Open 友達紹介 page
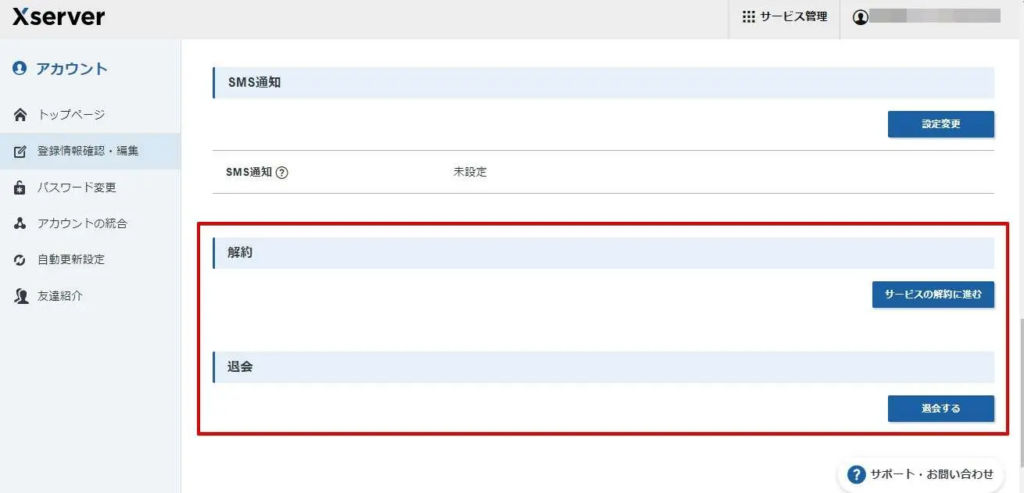 pyautogui.click(x=90, y=296)
